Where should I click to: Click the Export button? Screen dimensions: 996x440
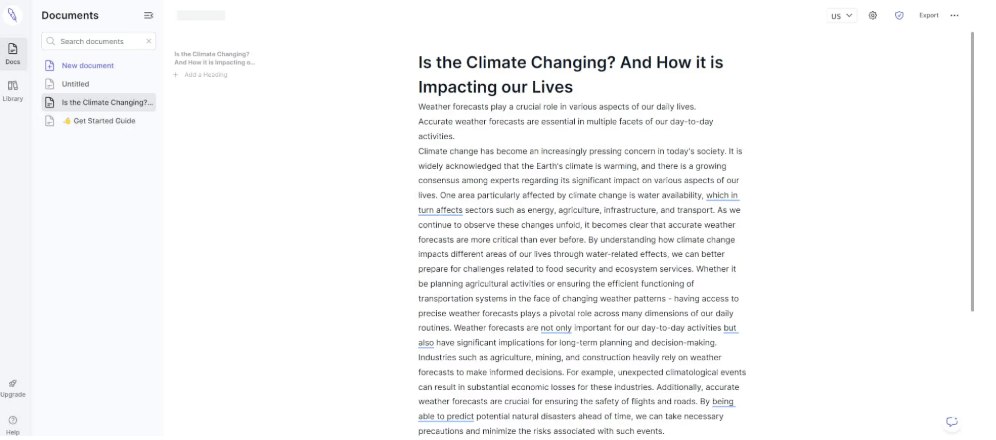point(929,16)
